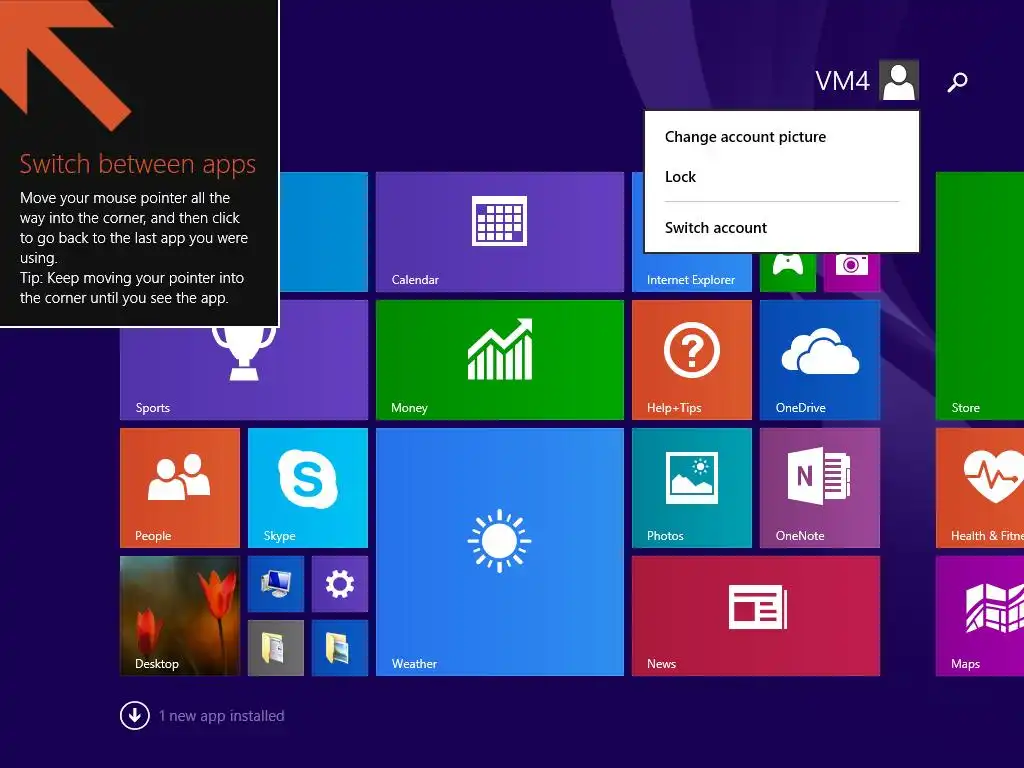Viewport: 1024px width, 768px height.
Task: Open the This PC computer tile
Action: point(276,584)
